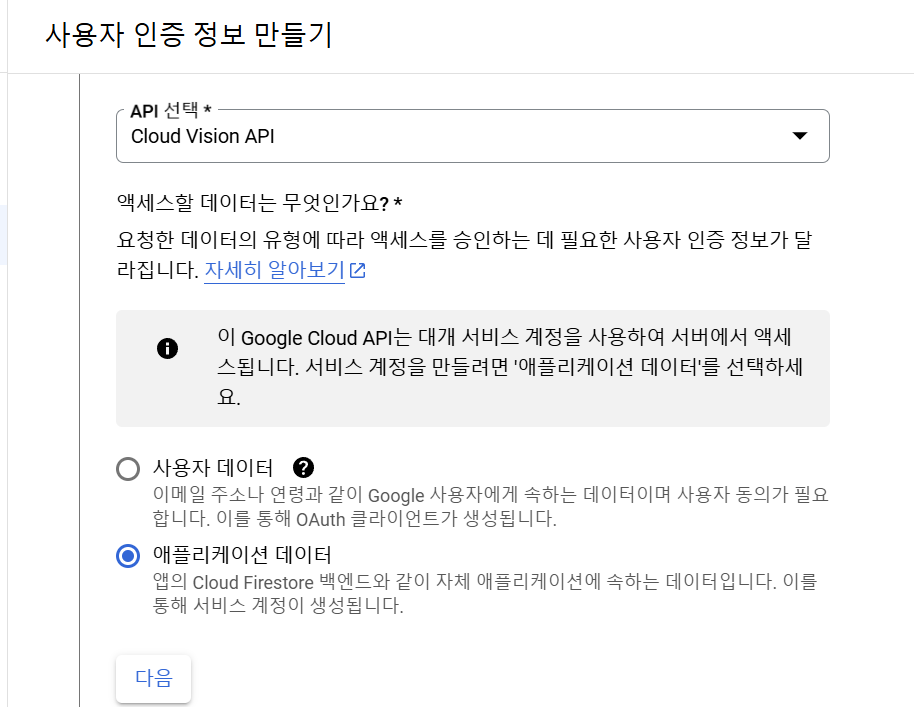Click the 다음 button
The height and width of the screenshot is (707, 914).
tap(153, 678)
